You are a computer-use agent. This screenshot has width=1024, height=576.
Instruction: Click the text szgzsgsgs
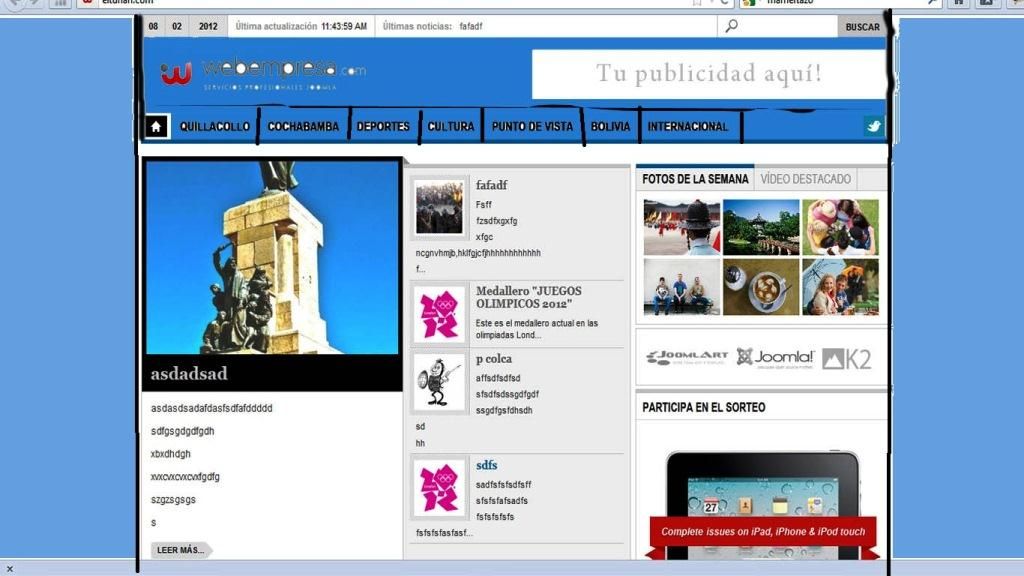tap(173, 500)
